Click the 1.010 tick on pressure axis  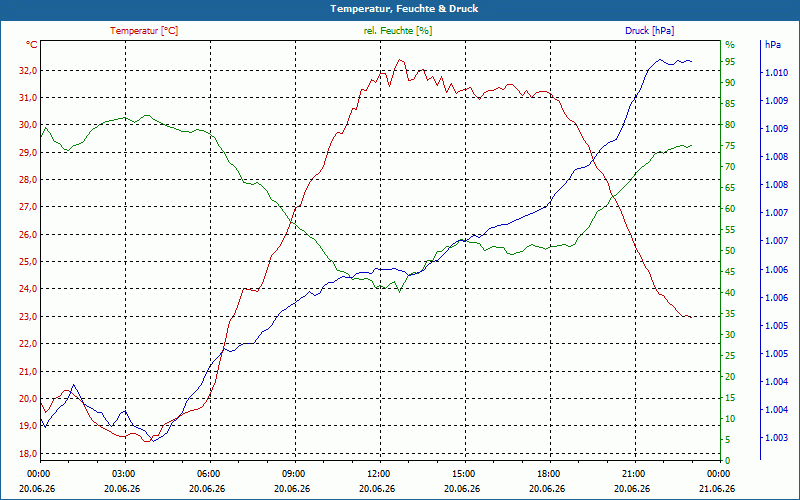[776, 73]
